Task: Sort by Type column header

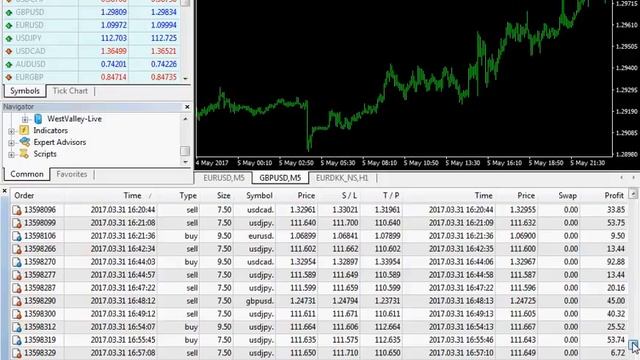Action: pos(188,196)
